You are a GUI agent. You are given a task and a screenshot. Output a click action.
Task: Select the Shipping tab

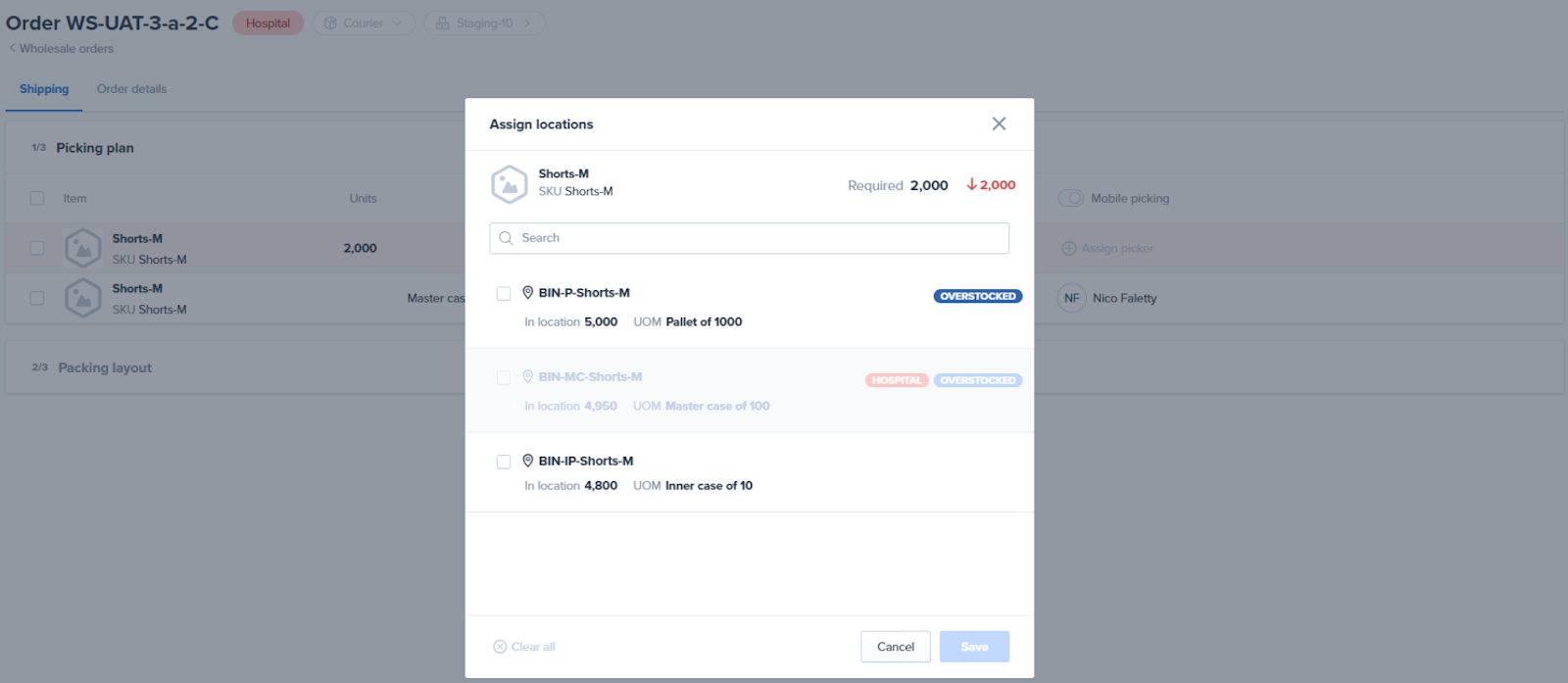click(x=44, y=89)
